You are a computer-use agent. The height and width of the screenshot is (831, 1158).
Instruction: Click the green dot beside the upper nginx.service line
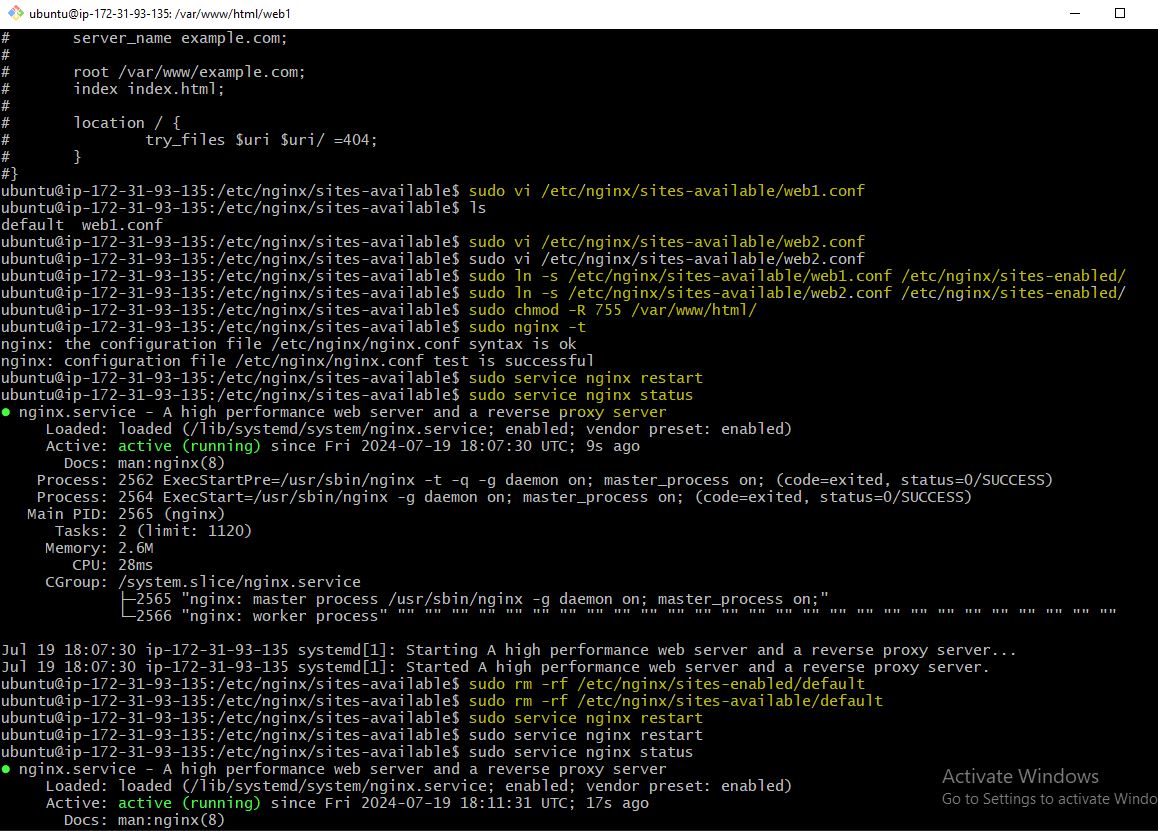coord(6,412)
